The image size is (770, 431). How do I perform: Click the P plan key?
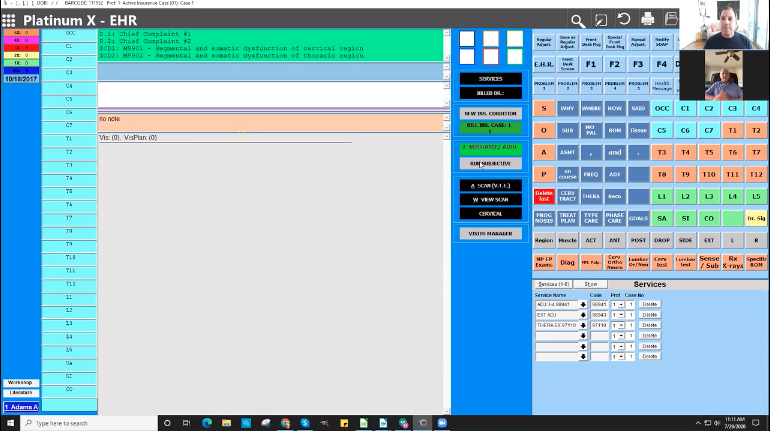544,174
